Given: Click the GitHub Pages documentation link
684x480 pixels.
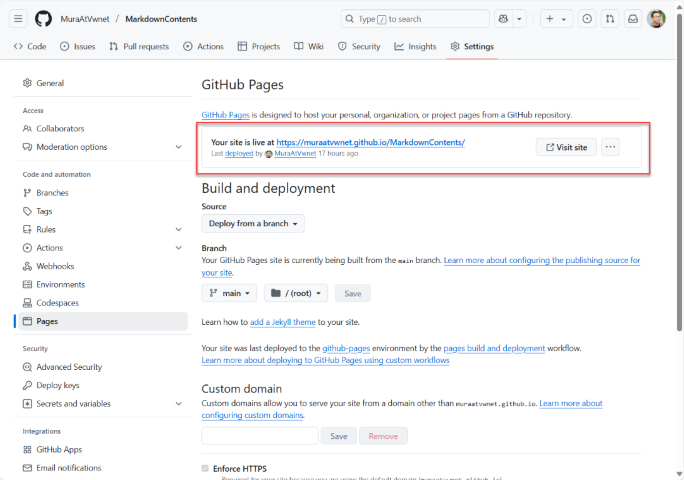Looking at the screenshot, I should pyautogui.click(x=226, y=115).
